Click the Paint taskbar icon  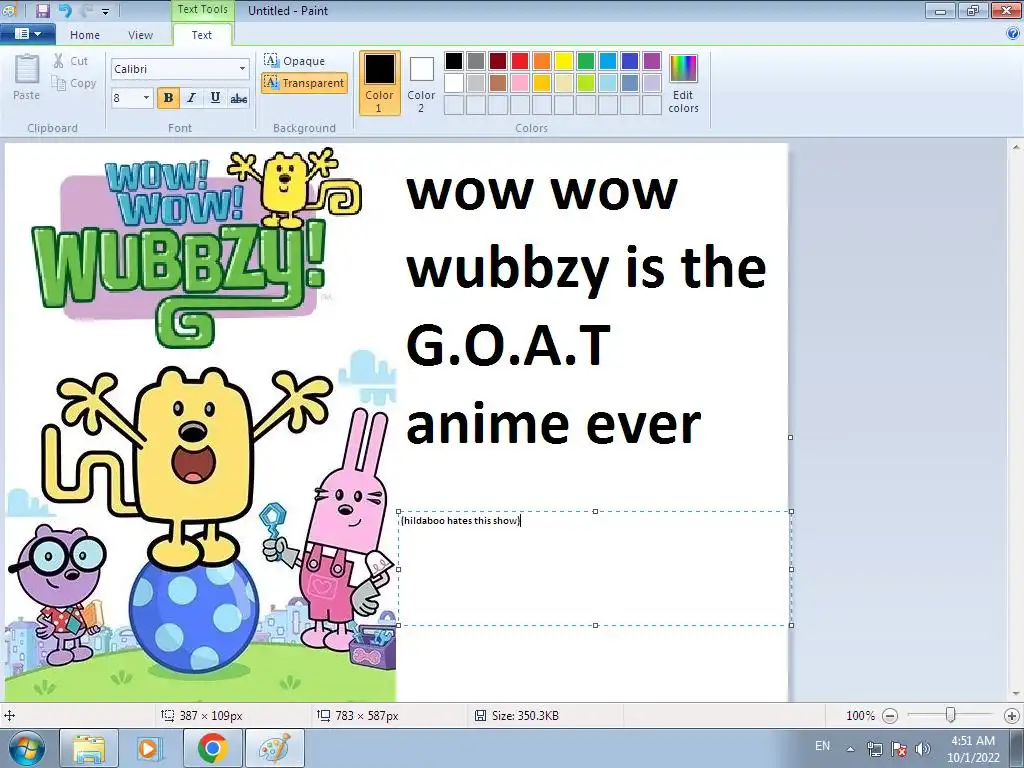click(275, 748)
